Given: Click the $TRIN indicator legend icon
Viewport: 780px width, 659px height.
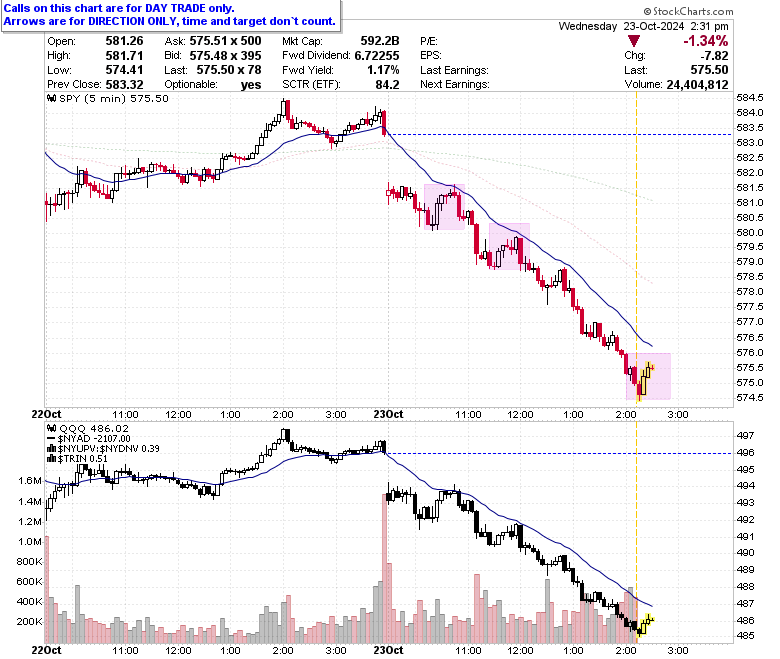Looking at the screenshot, I should pyautogui.click(x=52, y=459).
